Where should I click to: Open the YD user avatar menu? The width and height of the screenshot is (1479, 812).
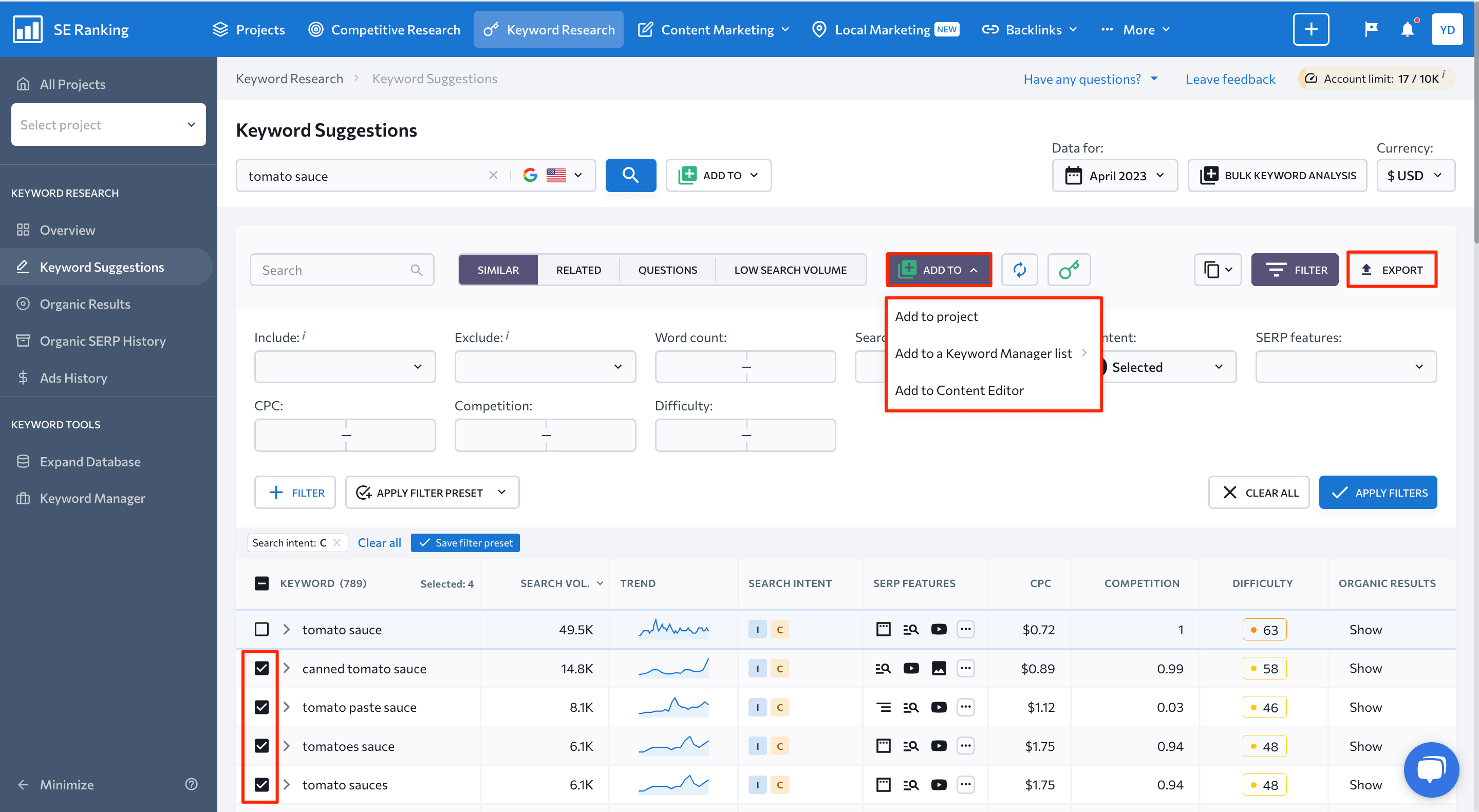(1447, 29)
